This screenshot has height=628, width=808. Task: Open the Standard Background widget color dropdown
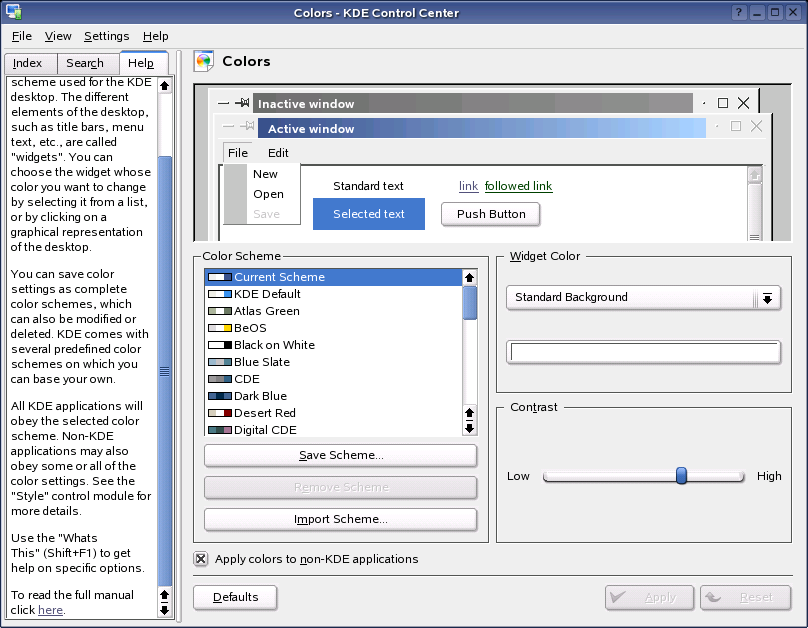pos(643,298)
